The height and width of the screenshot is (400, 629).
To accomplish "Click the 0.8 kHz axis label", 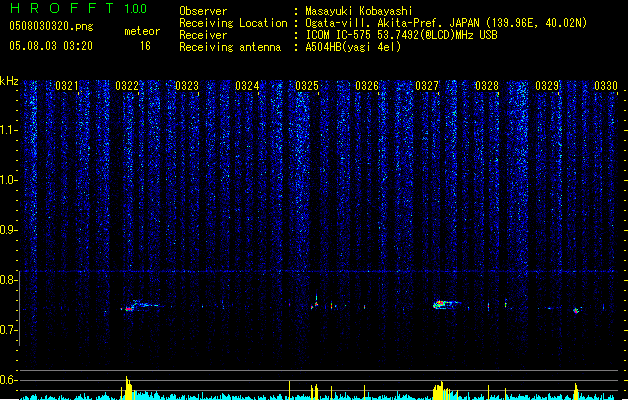I will (x=8, y=280).
